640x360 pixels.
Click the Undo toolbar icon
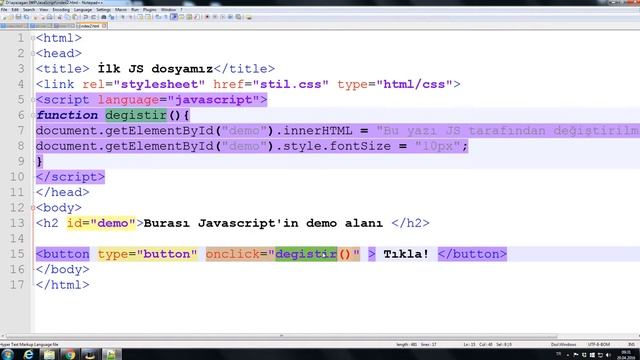click(x=85, y=17)
